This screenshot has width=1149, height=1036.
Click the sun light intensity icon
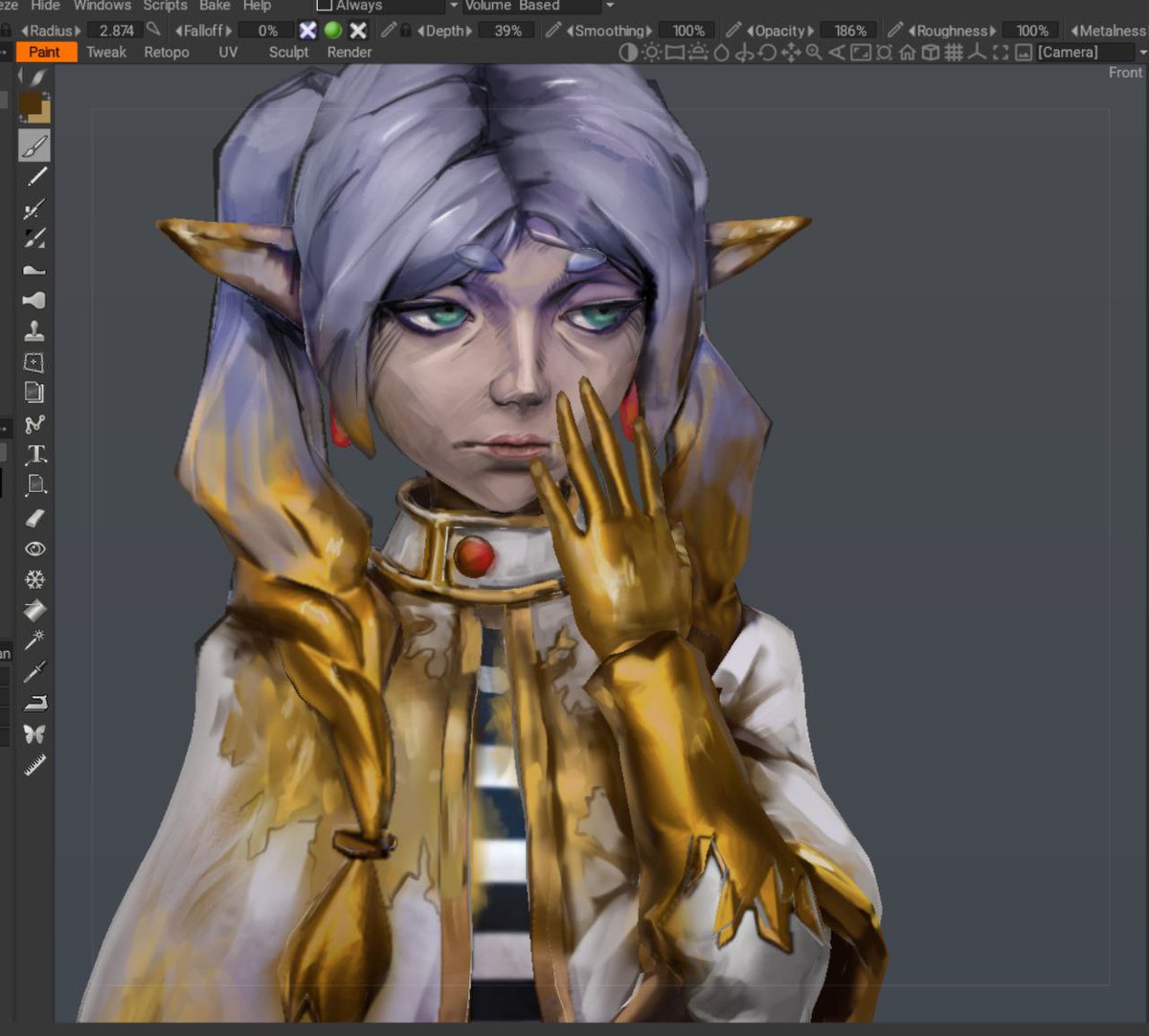click(x=651, y=53)
